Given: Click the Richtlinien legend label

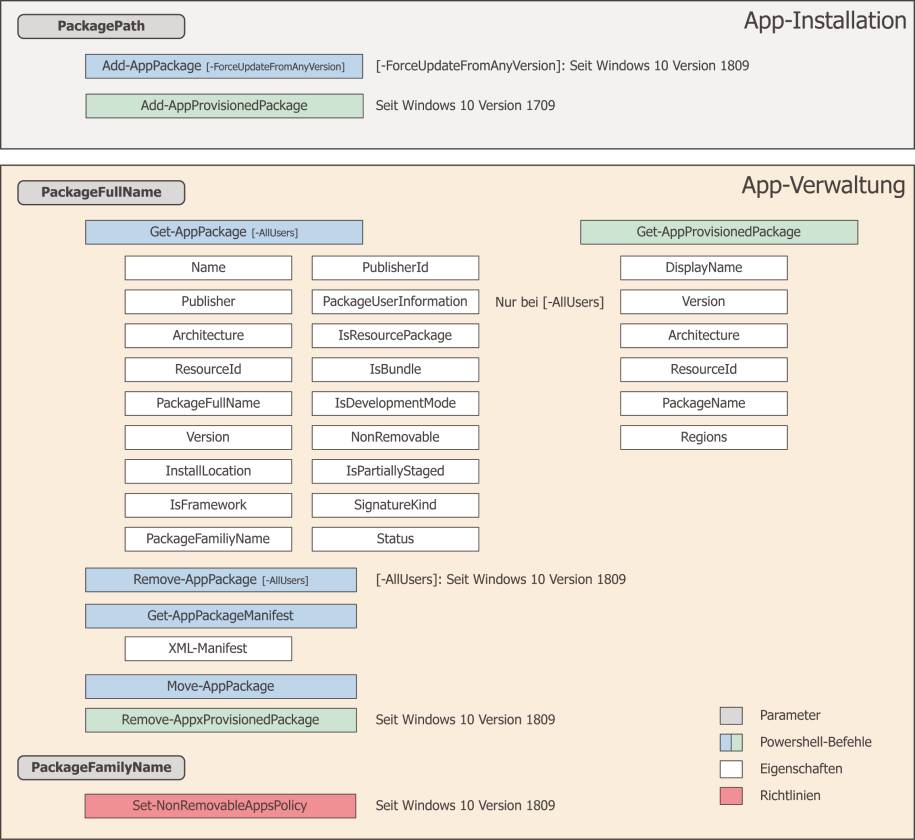Looking at the screenshot, I should click(x=790, y=796).
